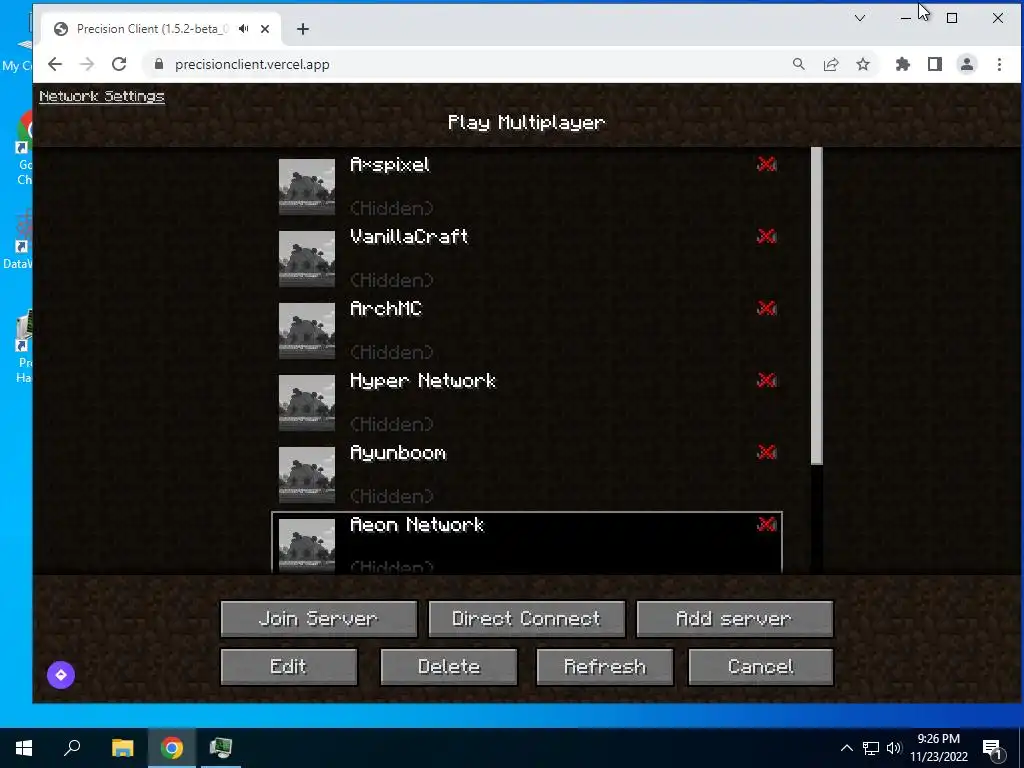Open Chrome's three-dot menu
The width and height of the screenshot is (1024, 768).
click(x=999, y=64)
